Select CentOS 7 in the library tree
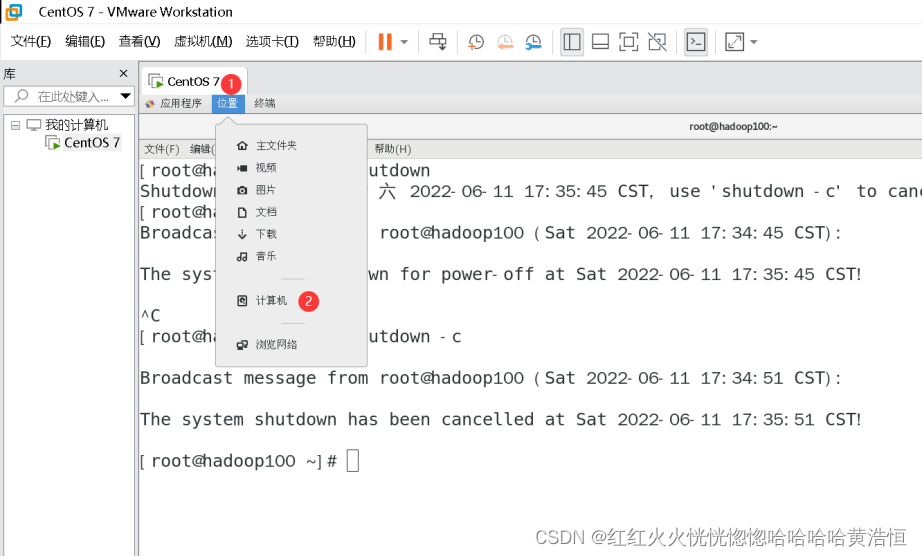 92,142
